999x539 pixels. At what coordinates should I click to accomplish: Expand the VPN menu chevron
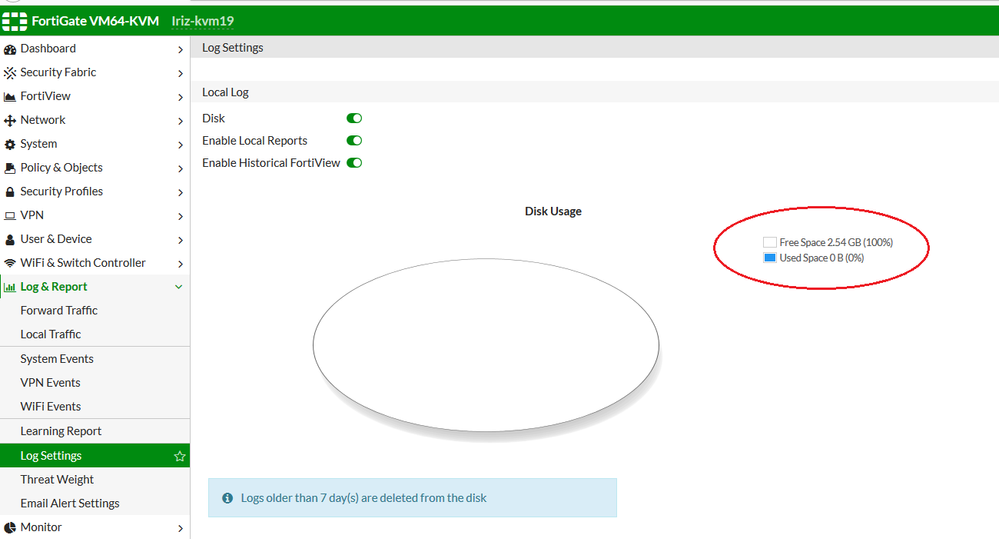click(x=180, y=216)
